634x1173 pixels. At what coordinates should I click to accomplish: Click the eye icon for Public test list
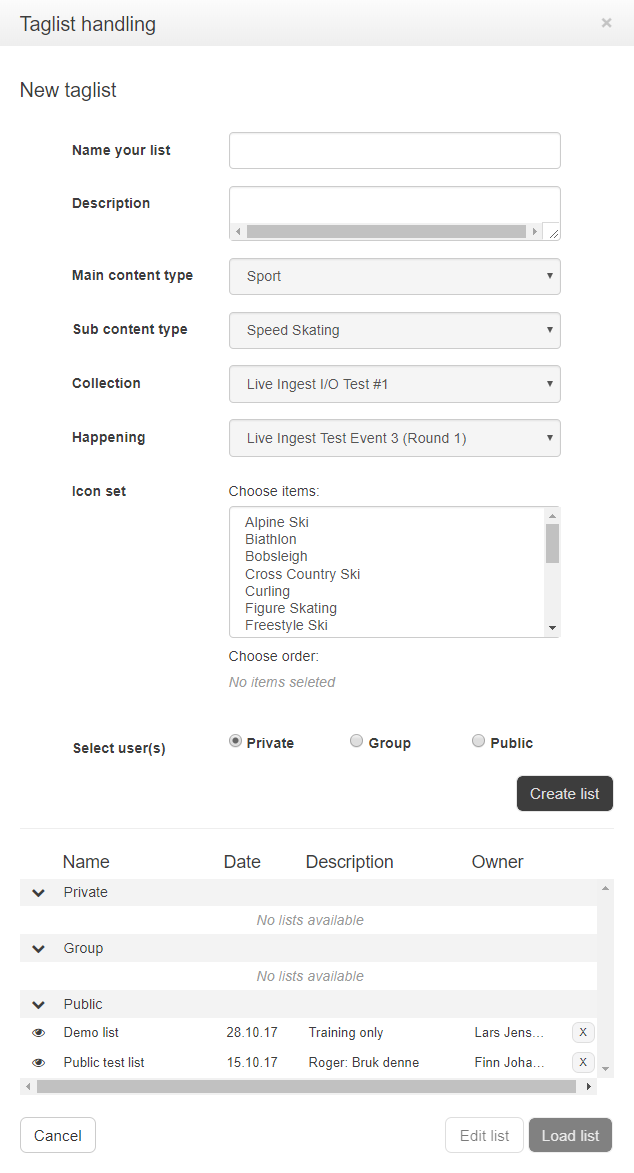[39, 1063]
